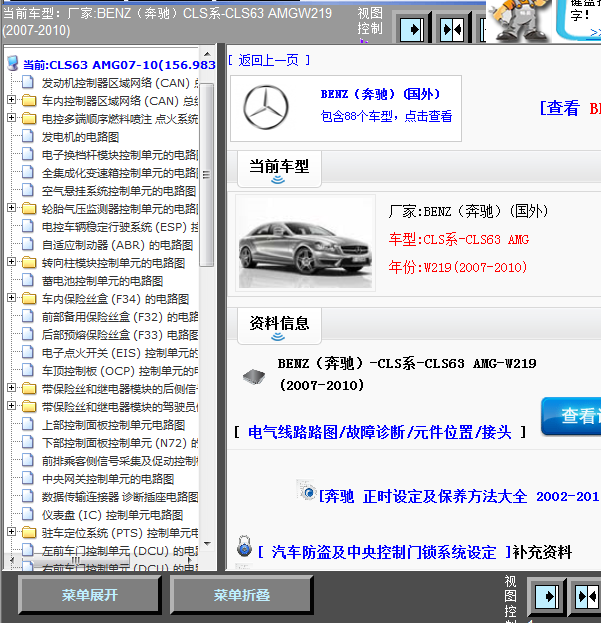Click the bottom collapse-arrows view control icon
This screenshot has height=623, width=601.
coord(587,596)
